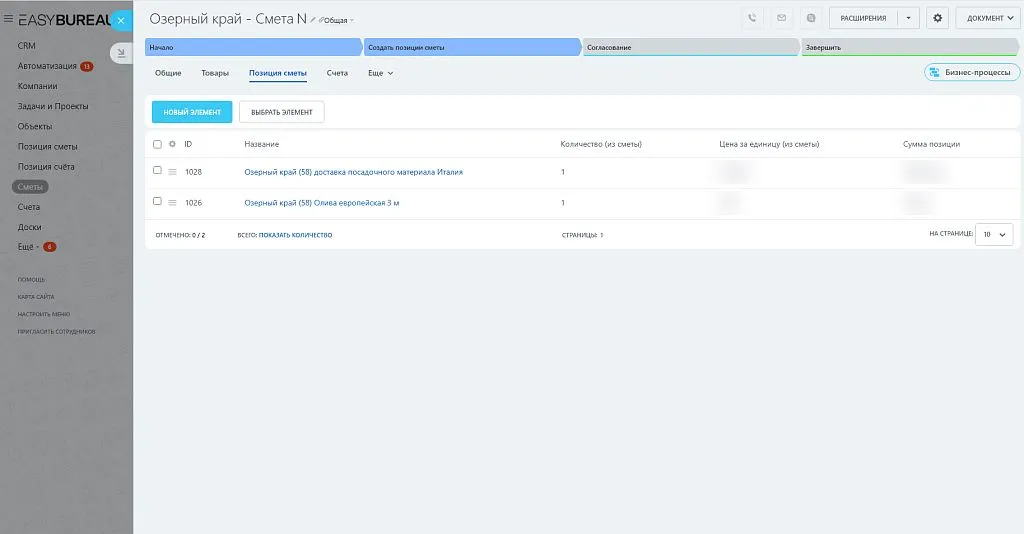Open the per-page count dropdown
Image resolution: width=1024 pixels, height=534 pixels.
[x=994, y=234]
